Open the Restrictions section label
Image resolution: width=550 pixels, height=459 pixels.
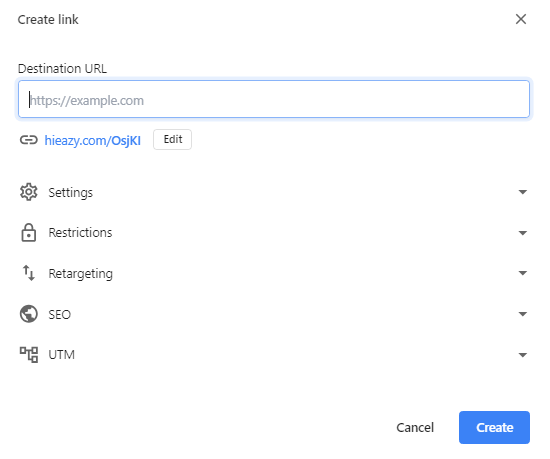pos(80,232)
